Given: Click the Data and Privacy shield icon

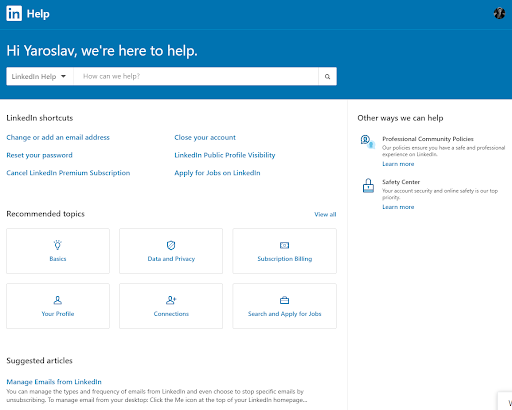Looking at the screenshot, I should tap(171, 245).
